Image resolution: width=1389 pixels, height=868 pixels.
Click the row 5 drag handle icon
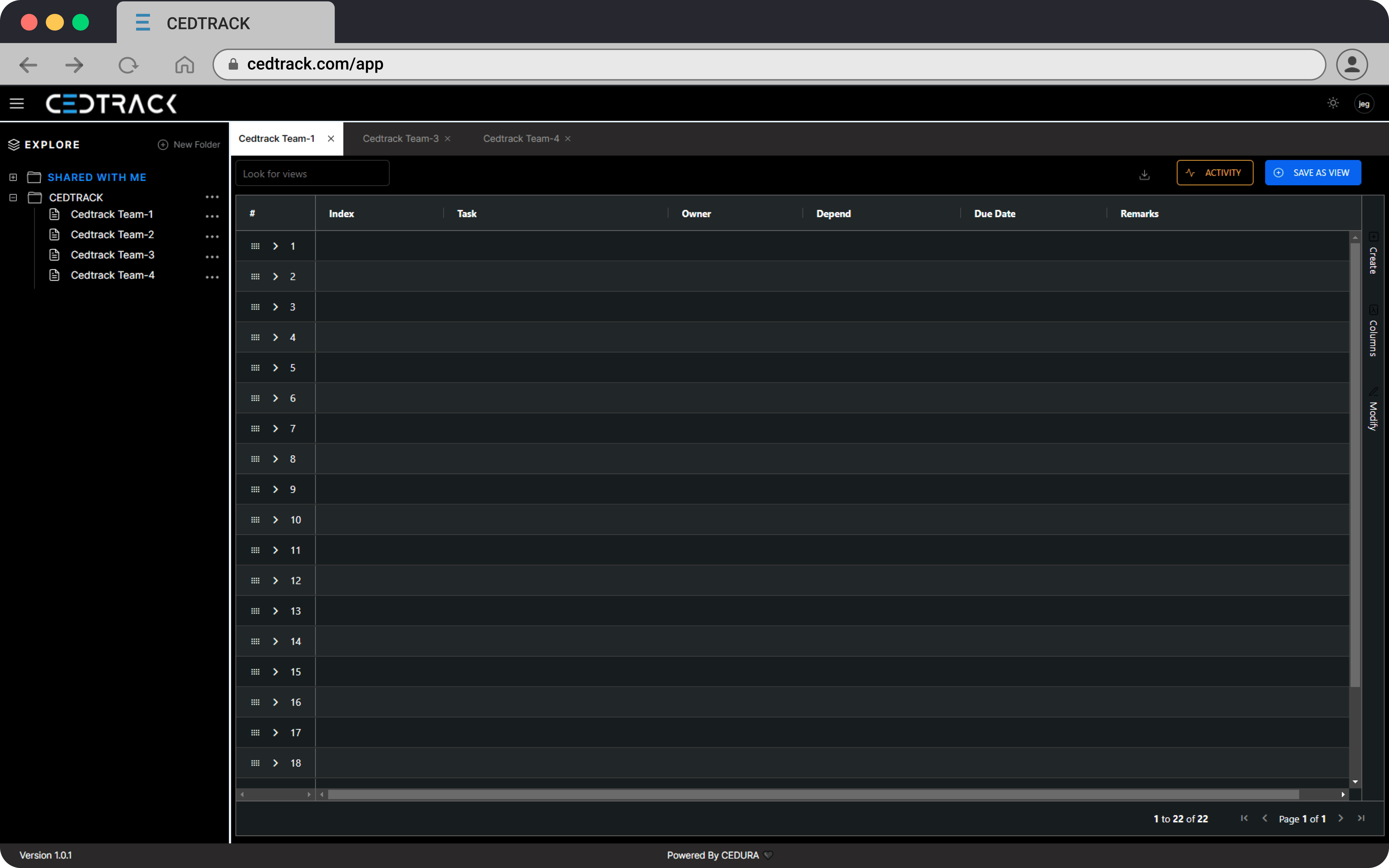pos(255,368)
